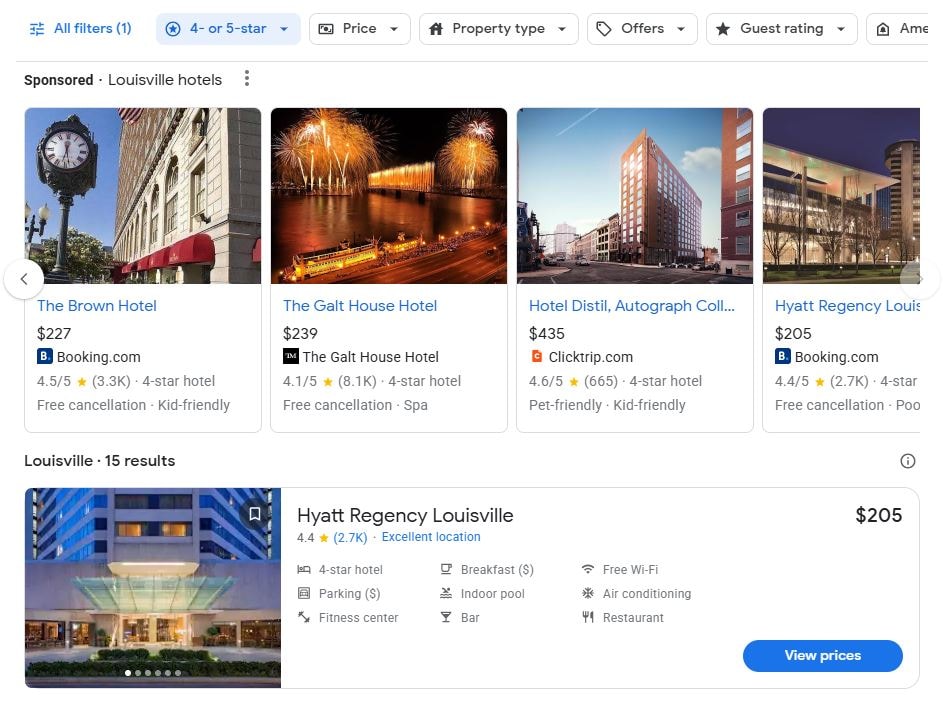
Task: Open The Galt House Hotel fireworks photo
Action: pos(389,195)
